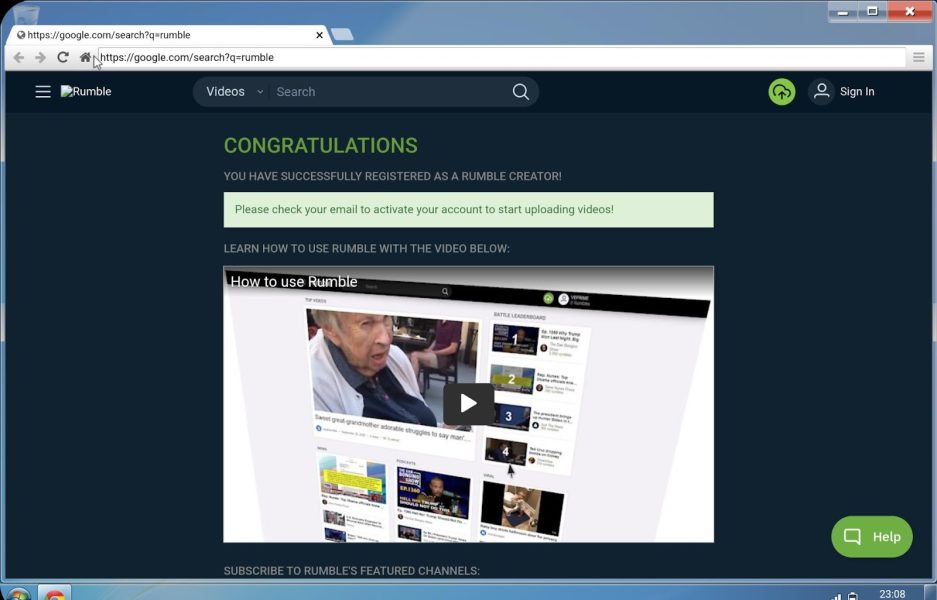The image size is (937, 600).
Task: Select the browser address bar URL
Action: (502, 57)
